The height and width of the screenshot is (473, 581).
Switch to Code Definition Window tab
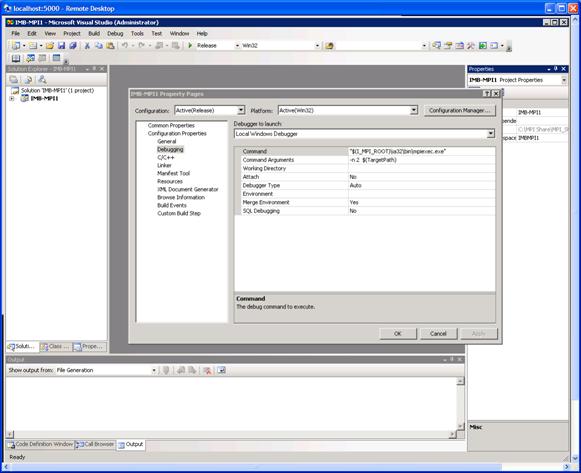tap(40, 444)
